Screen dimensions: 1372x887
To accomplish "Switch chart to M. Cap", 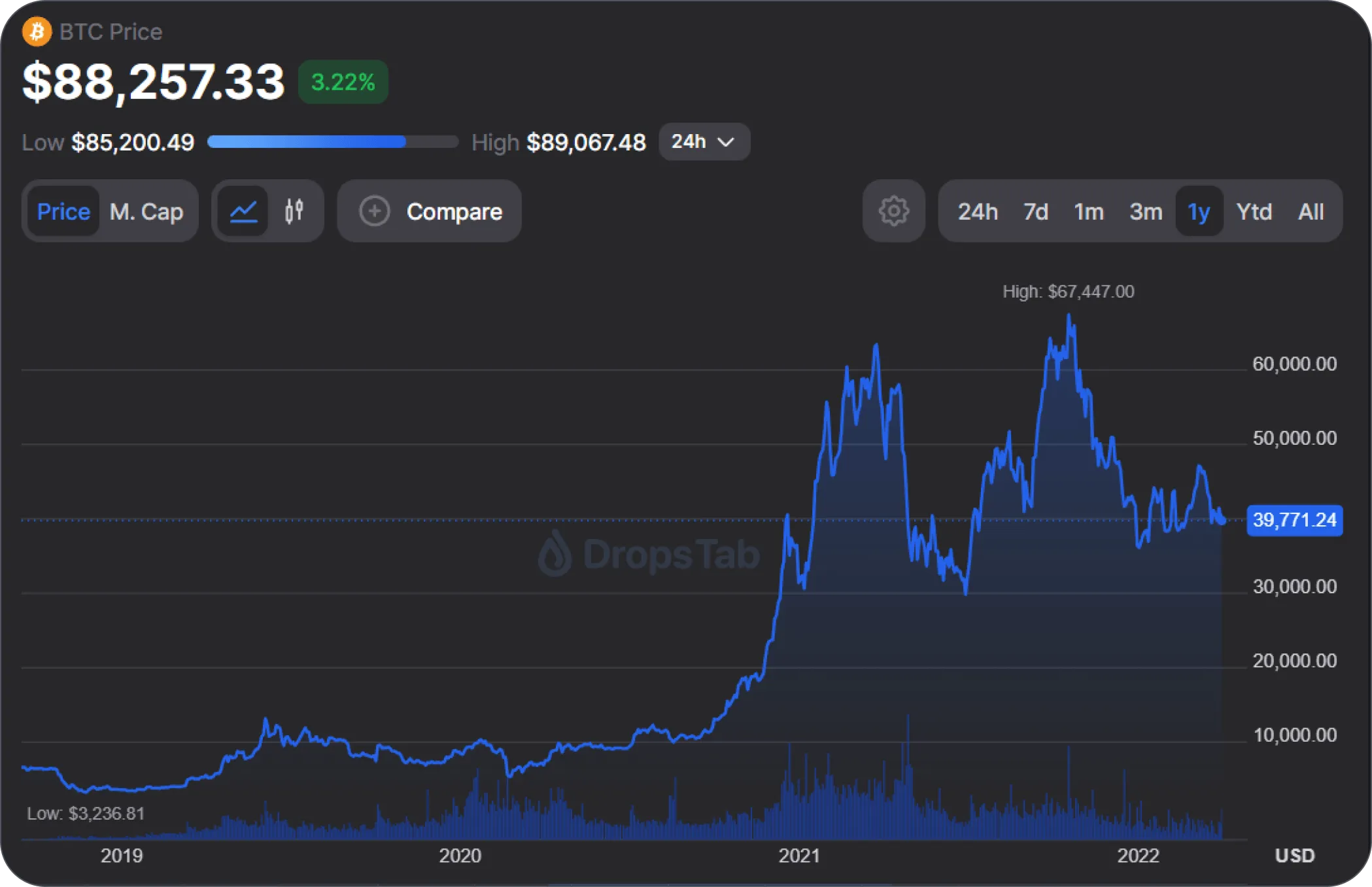I will tap(146, 211).
